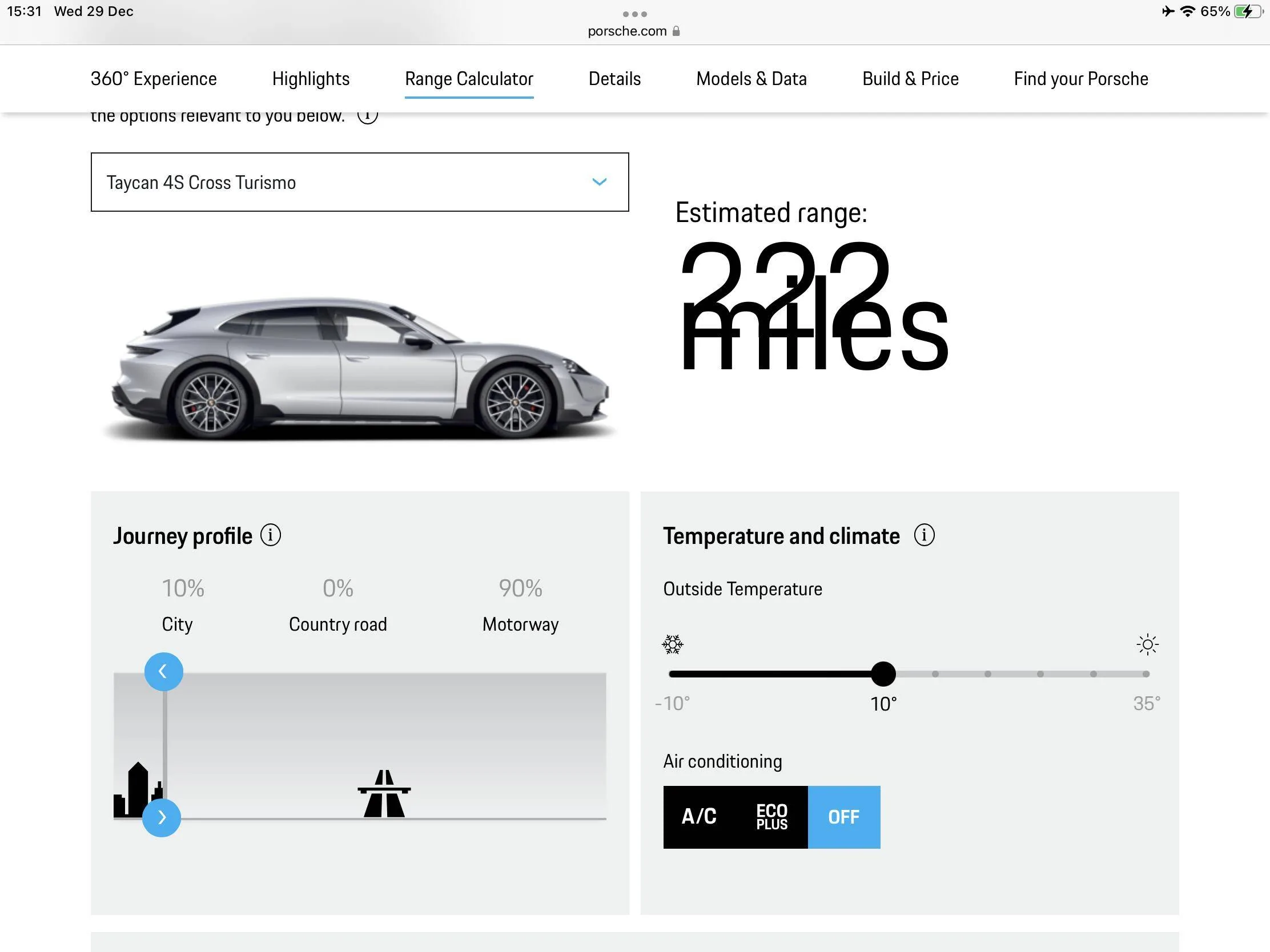Click the city skyline icon
This screenshot has width=1270, height=952.
click(137, 789)
